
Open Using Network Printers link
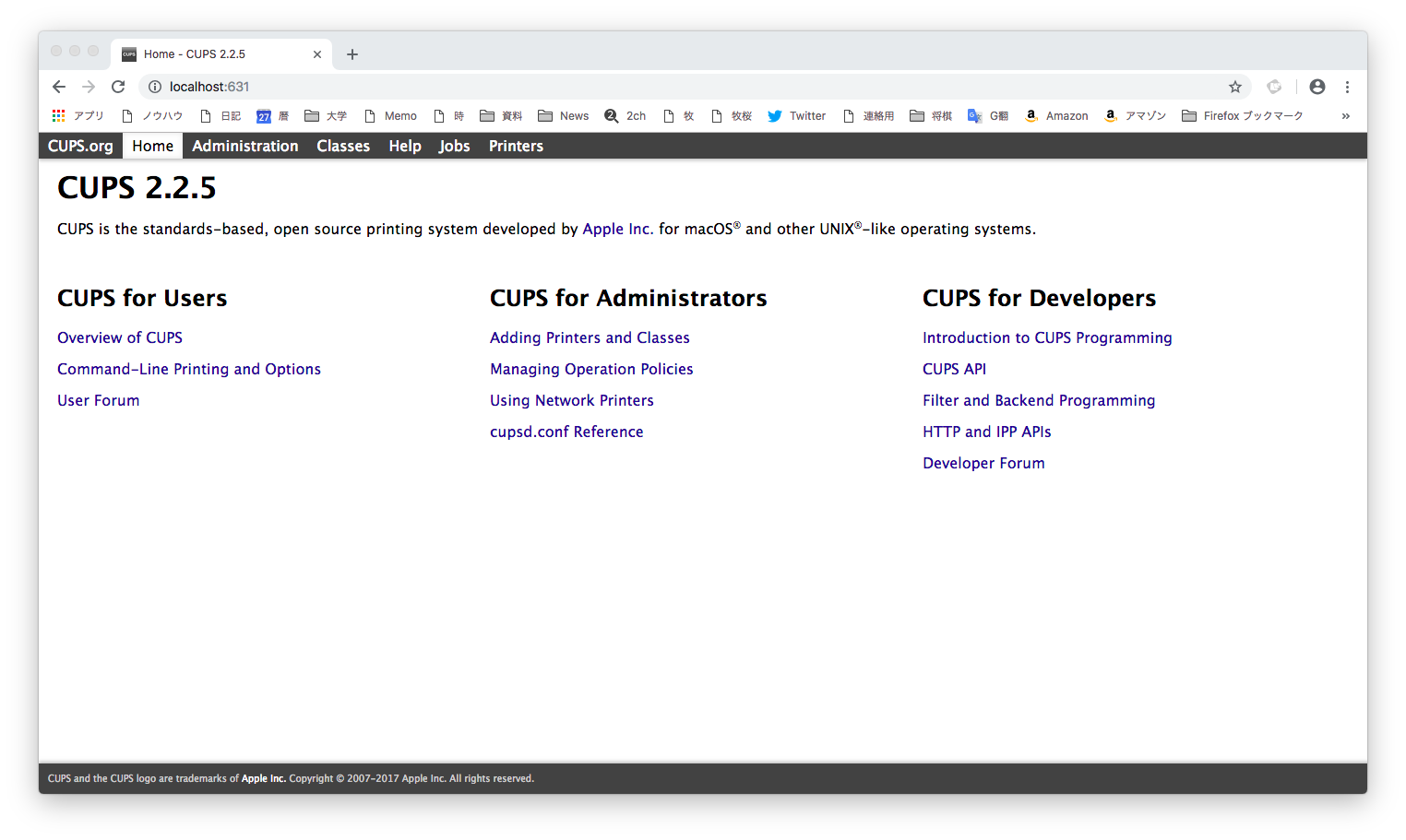[572, 400]
